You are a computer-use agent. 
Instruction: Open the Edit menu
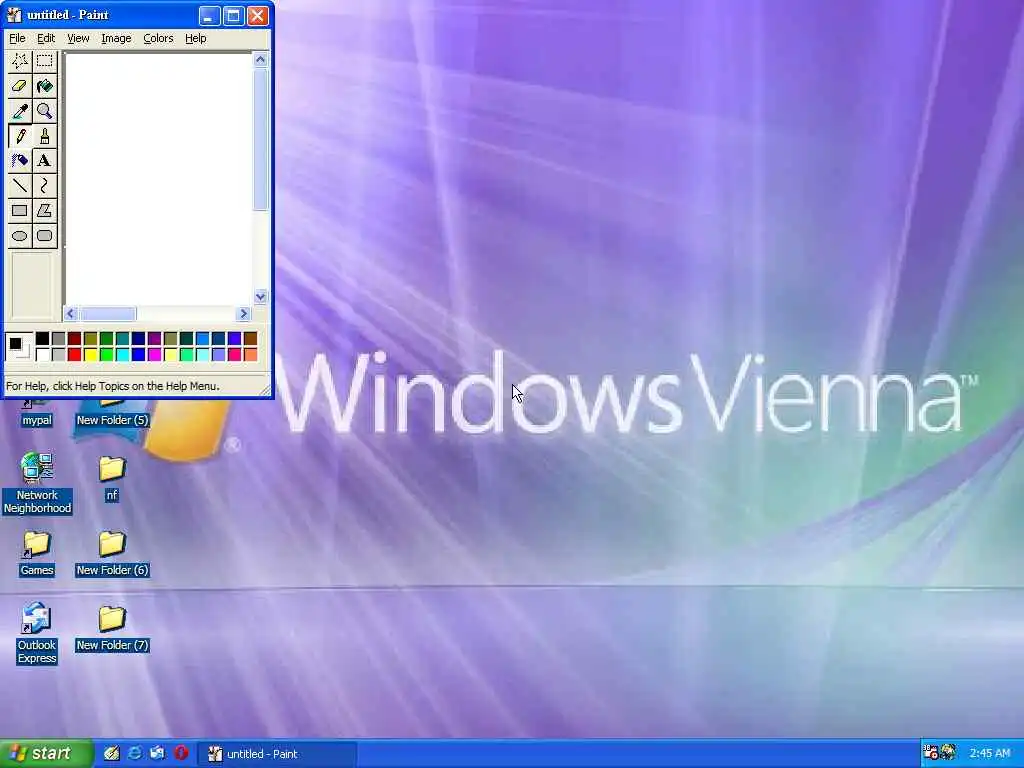pyautogui.click(x=46, y=39)
